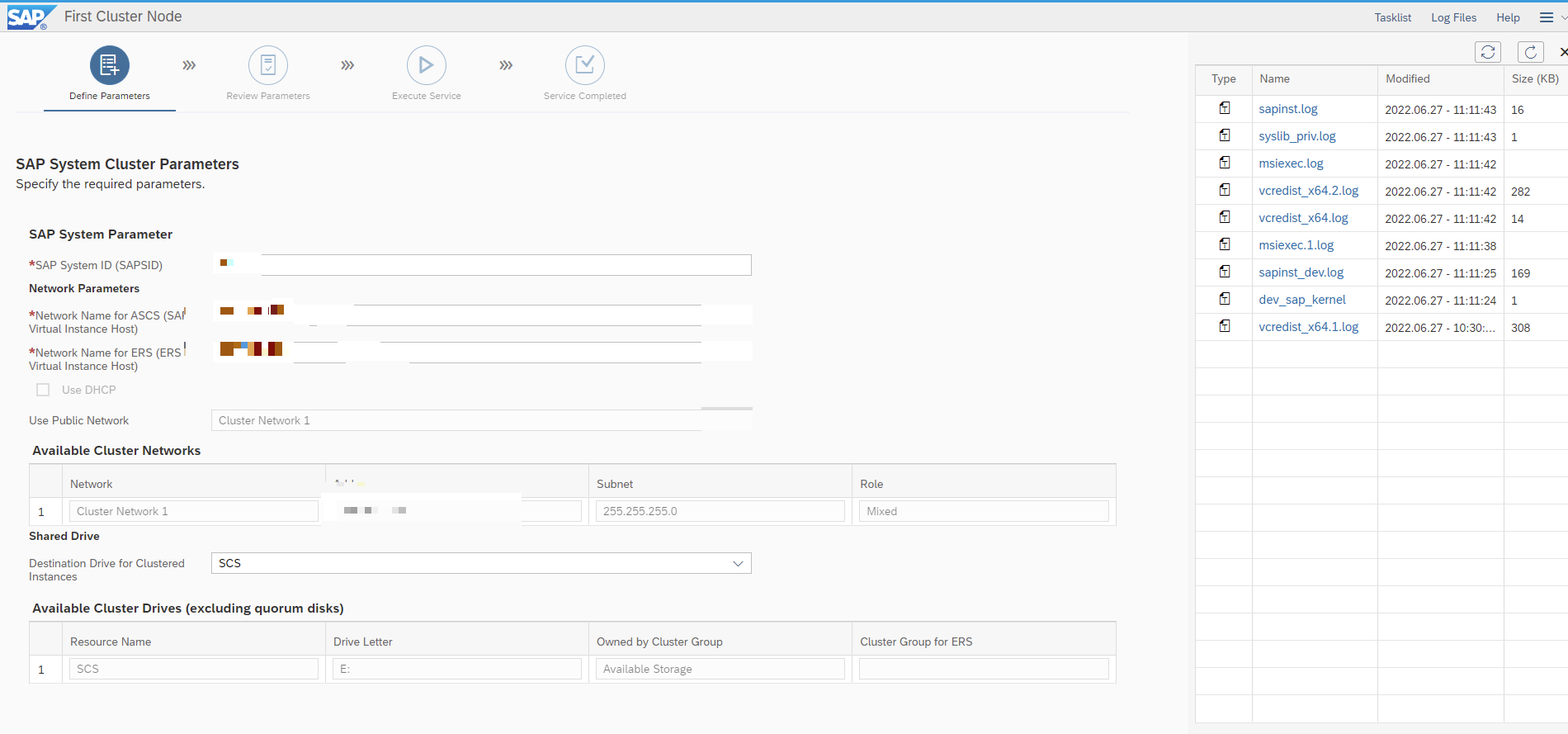Open the vcredist_x64.2.log link
1568x734 pixels.
point(1309,191)
